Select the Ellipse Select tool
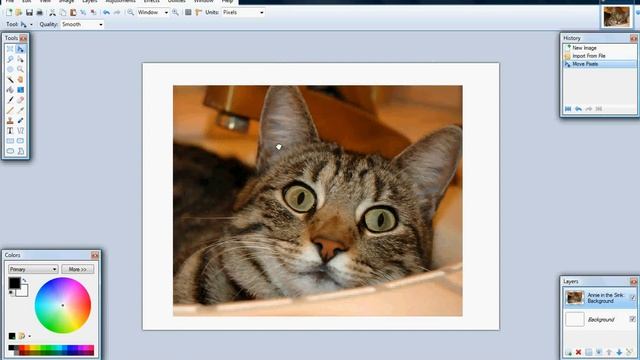The image size is (640, 360). (x=10, y=69)
